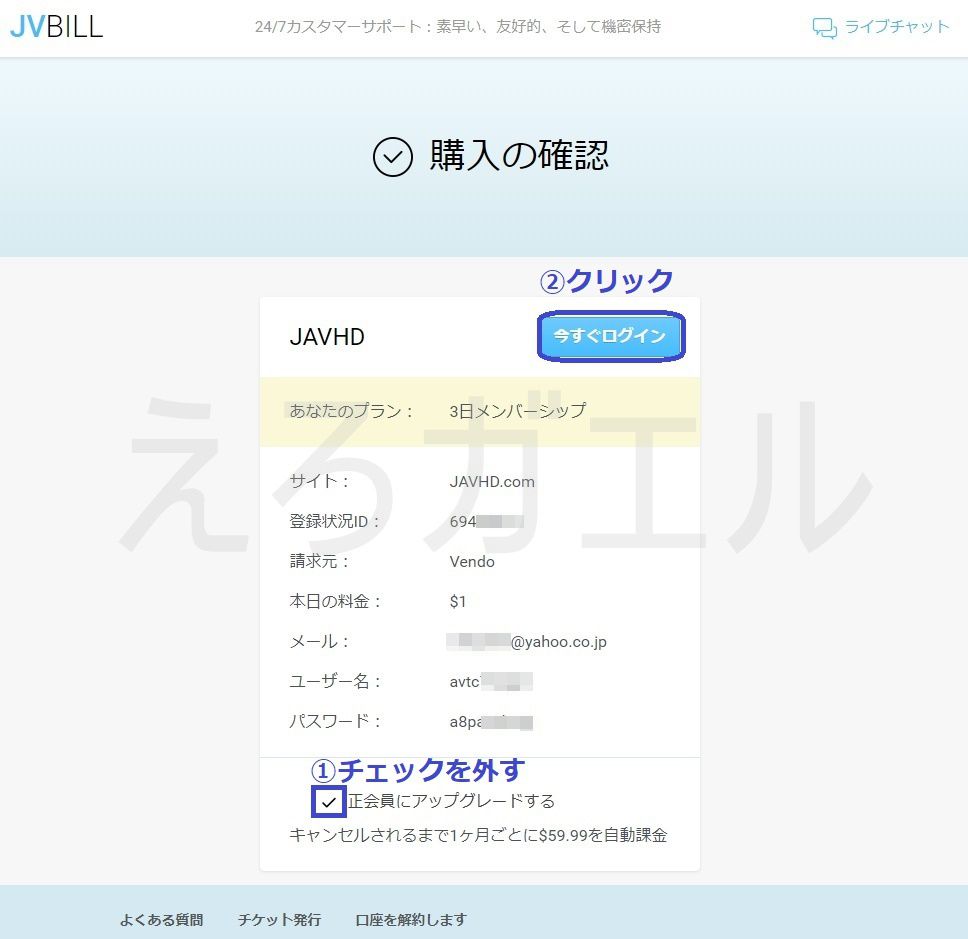Viewport: 968px width, 939px height.
Task: Click the JVBILL logo
Action: pyautogui.click(x=57, y=27)
